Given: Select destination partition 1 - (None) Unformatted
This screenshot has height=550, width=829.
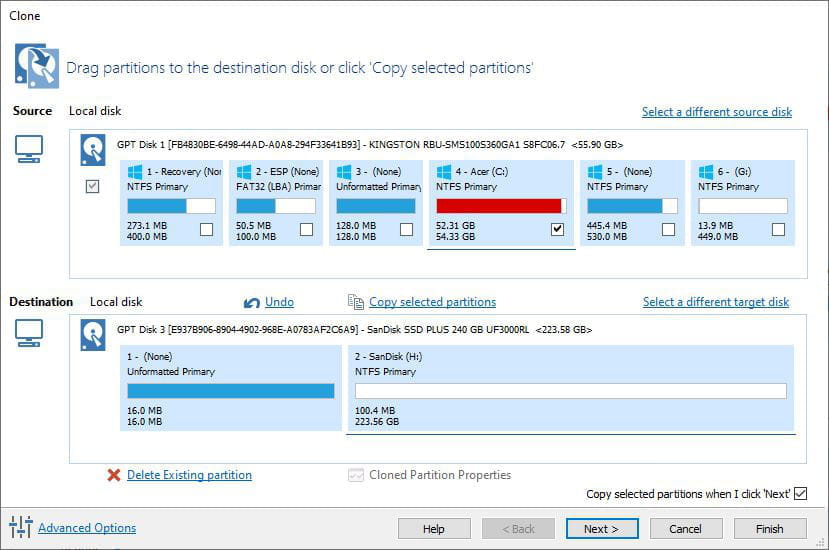Looking at the screenshot, I should pyautogui.click(x=231, y=388).
